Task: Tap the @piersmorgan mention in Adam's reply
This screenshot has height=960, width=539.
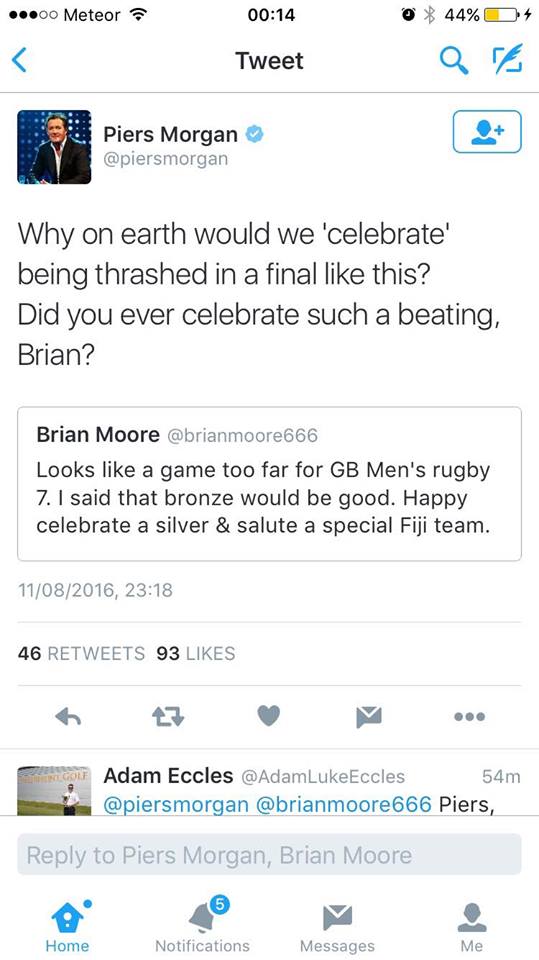Action: click(176, 804)
